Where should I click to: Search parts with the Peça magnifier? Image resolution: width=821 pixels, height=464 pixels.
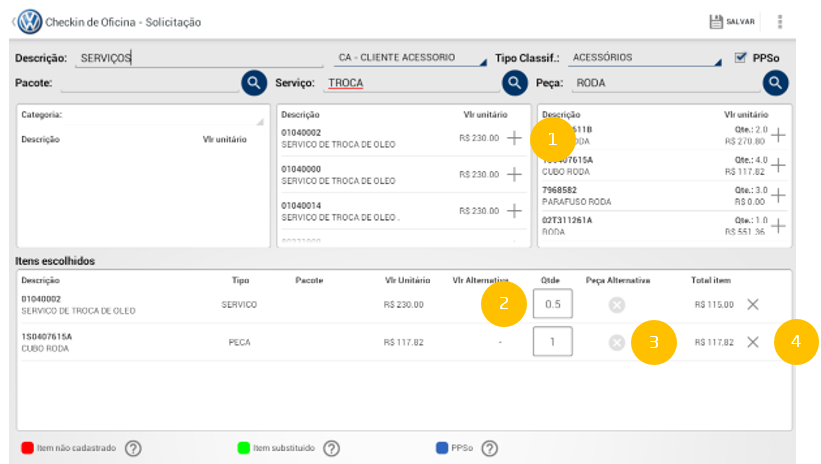[775, 83]
